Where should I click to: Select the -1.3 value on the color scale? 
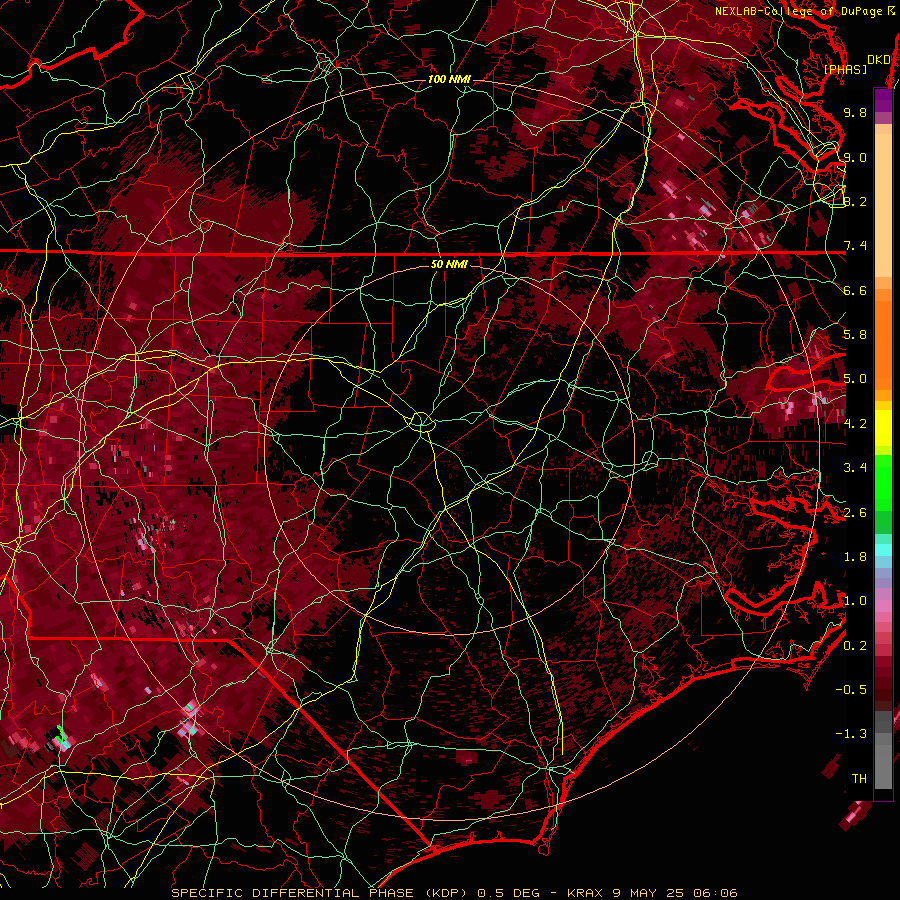point(851,734)
